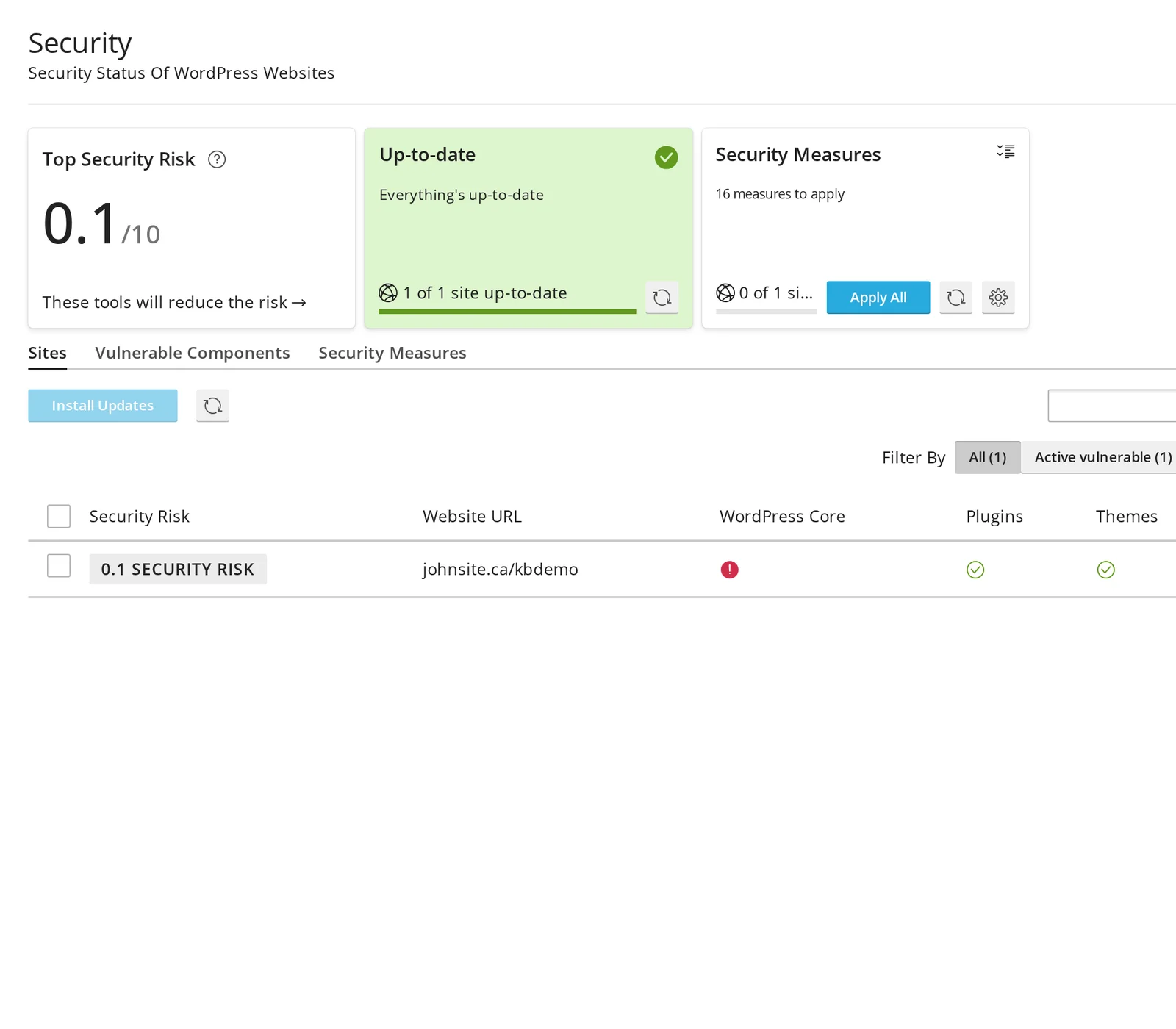Focus the search input field
Image resolution: width=1176 pixels, height=1029 pixels.
[1111, 406]
